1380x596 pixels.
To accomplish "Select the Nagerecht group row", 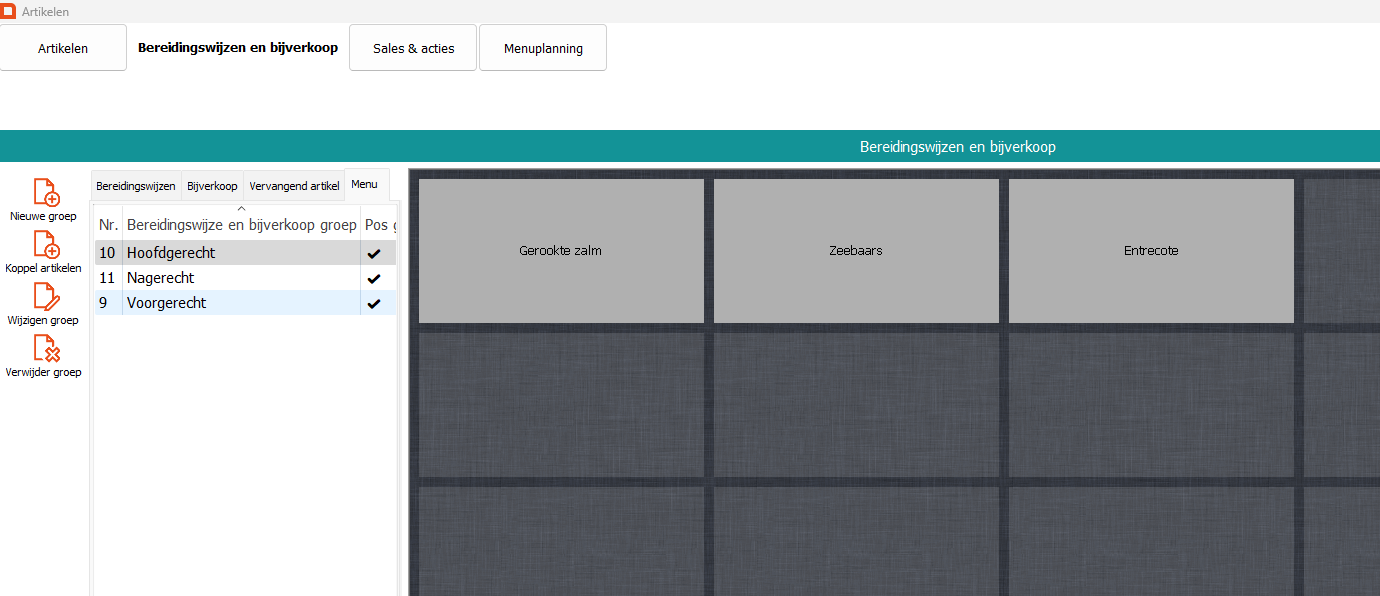I will point(240,278).
